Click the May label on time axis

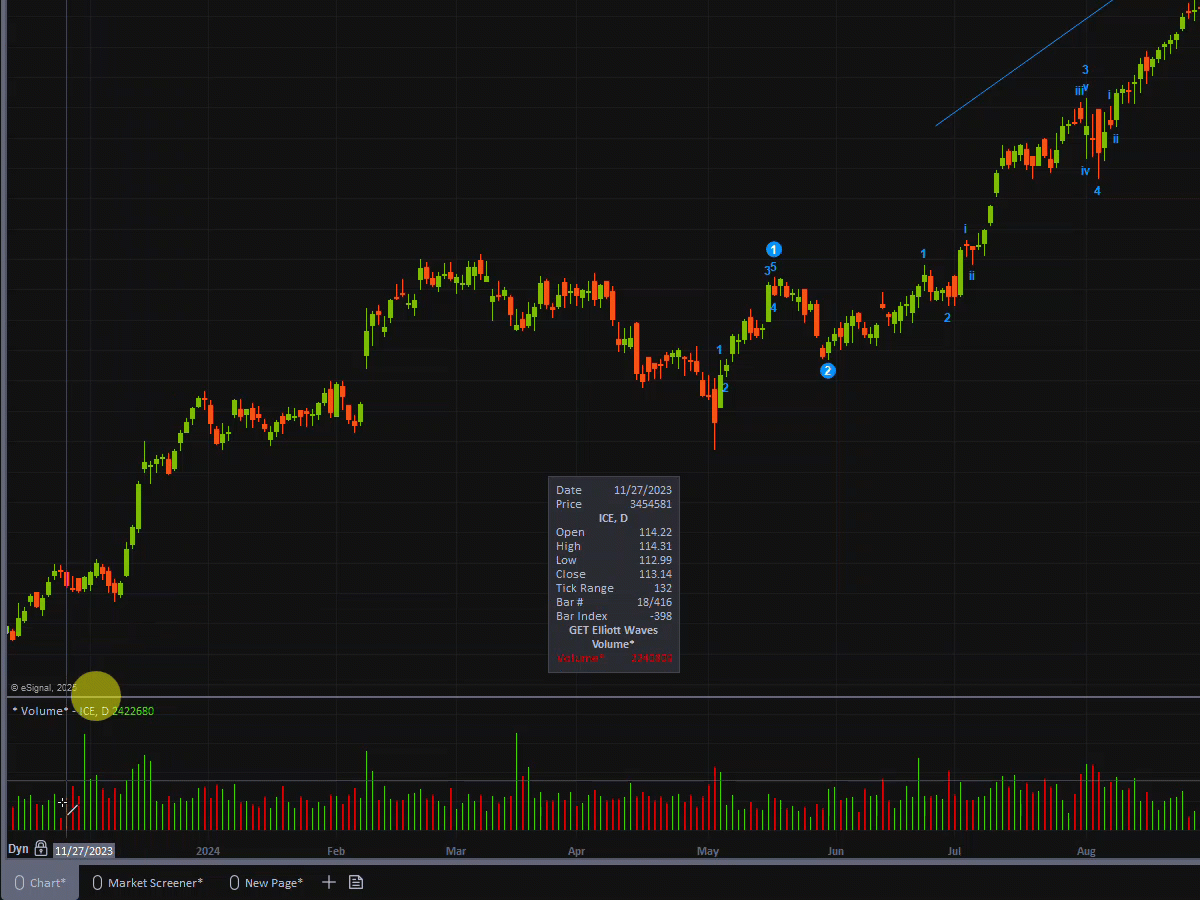point(708,852)
